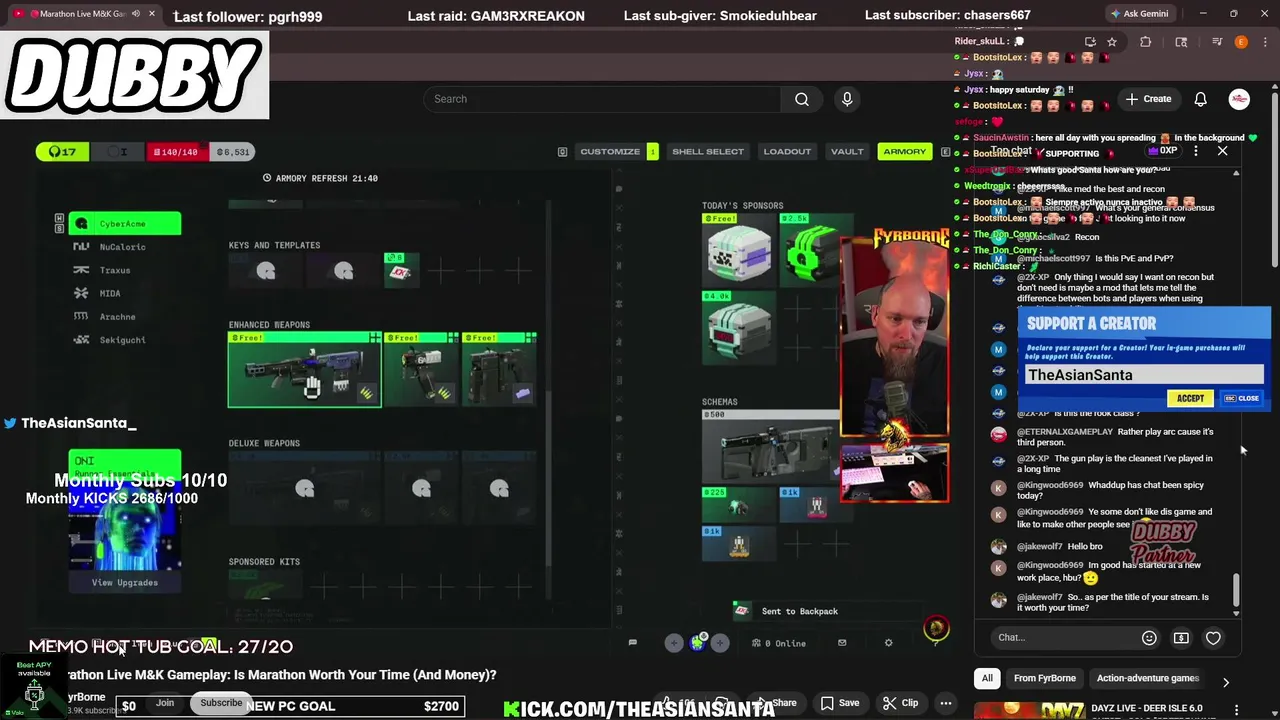Click the 6,531 credits counter
The height and width of the screenshot is (720, 1280).
point(233,152)
